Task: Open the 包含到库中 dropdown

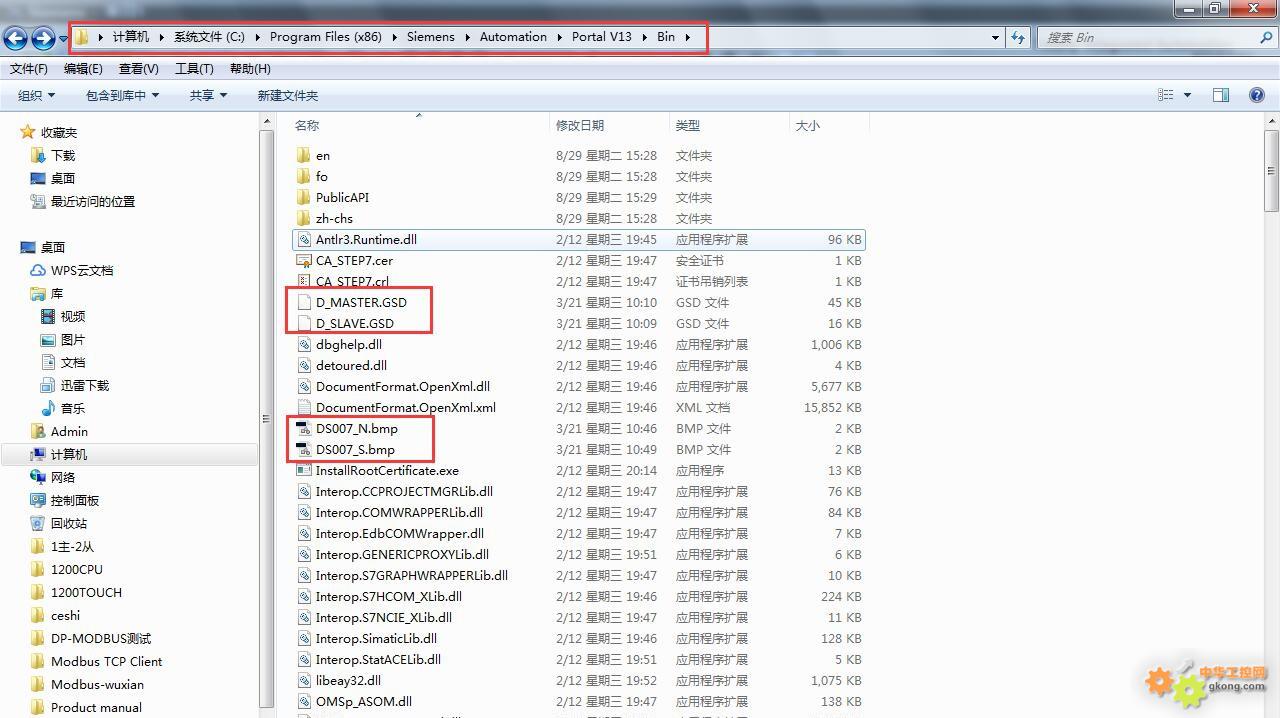Action: point(122,95)
